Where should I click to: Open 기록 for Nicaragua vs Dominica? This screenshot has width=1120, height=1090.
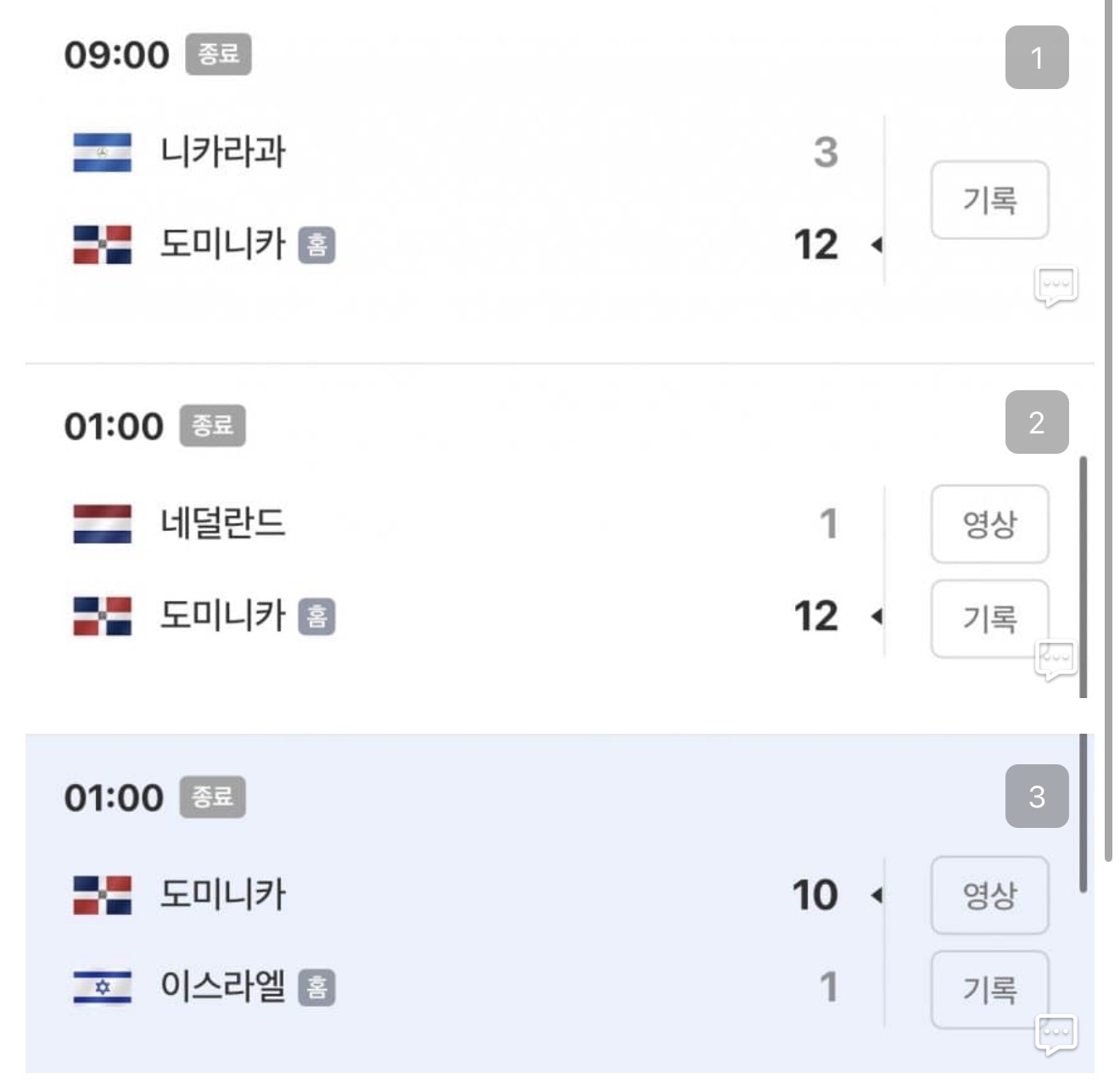(x=989, y=200)
